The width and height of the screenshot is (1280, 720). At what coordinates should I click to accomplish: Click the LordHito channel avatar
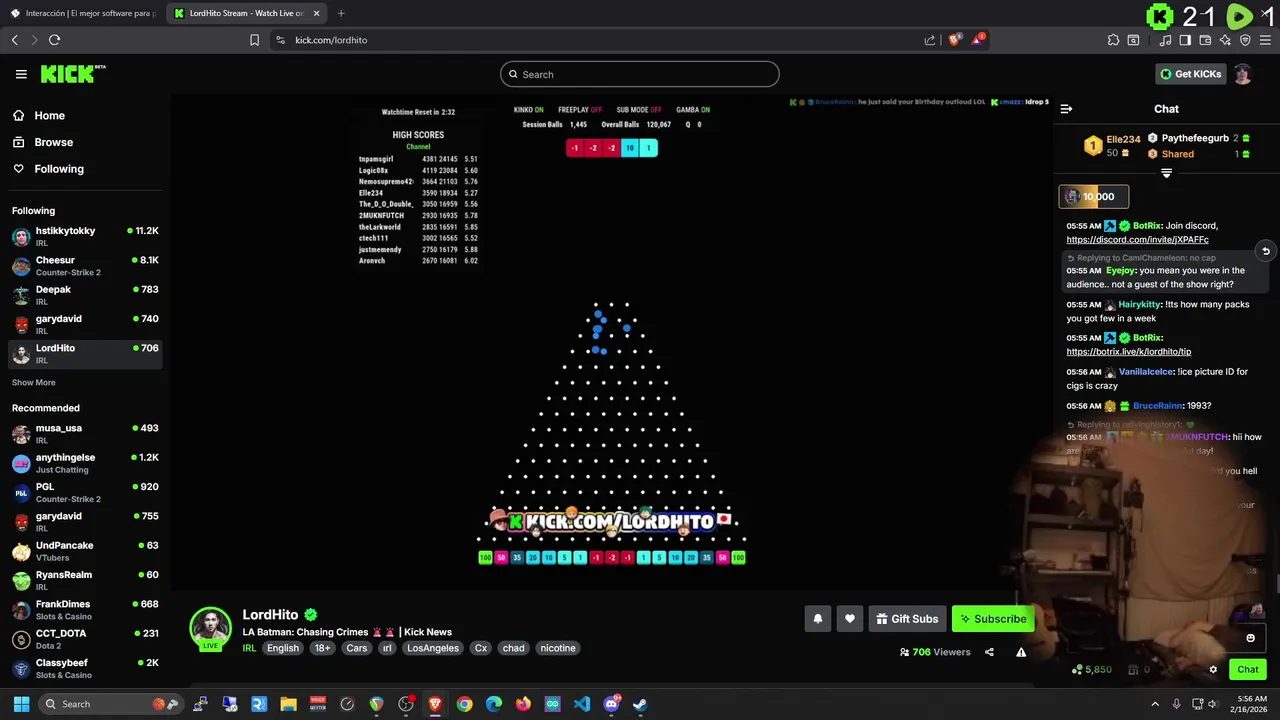[210, 628]
